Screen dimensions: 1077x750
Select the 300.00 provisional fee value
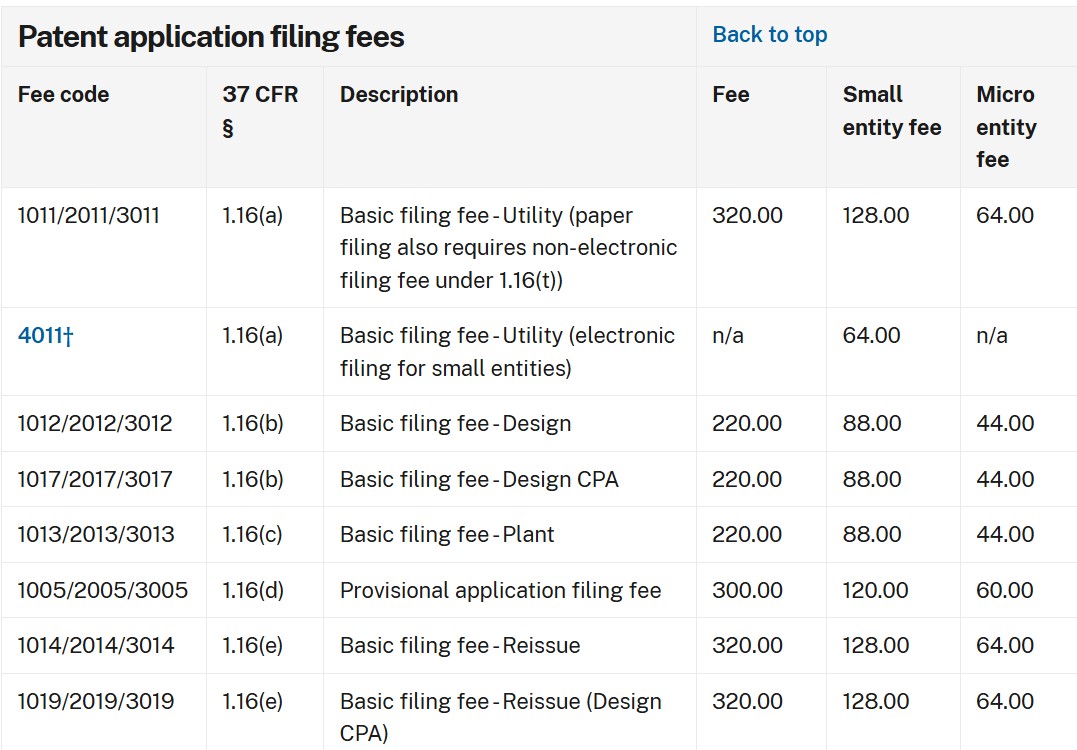click(x=747, y=591)
